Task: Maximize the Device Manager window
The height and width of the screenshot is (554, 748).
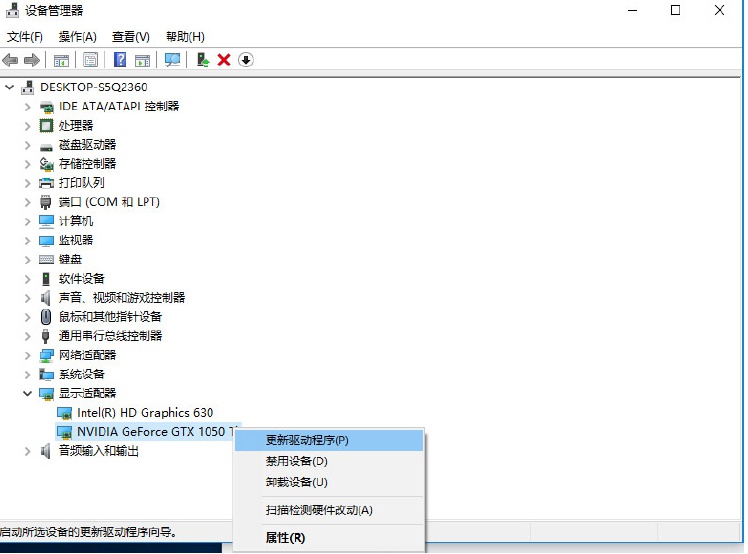Action: tap(675, 10)
